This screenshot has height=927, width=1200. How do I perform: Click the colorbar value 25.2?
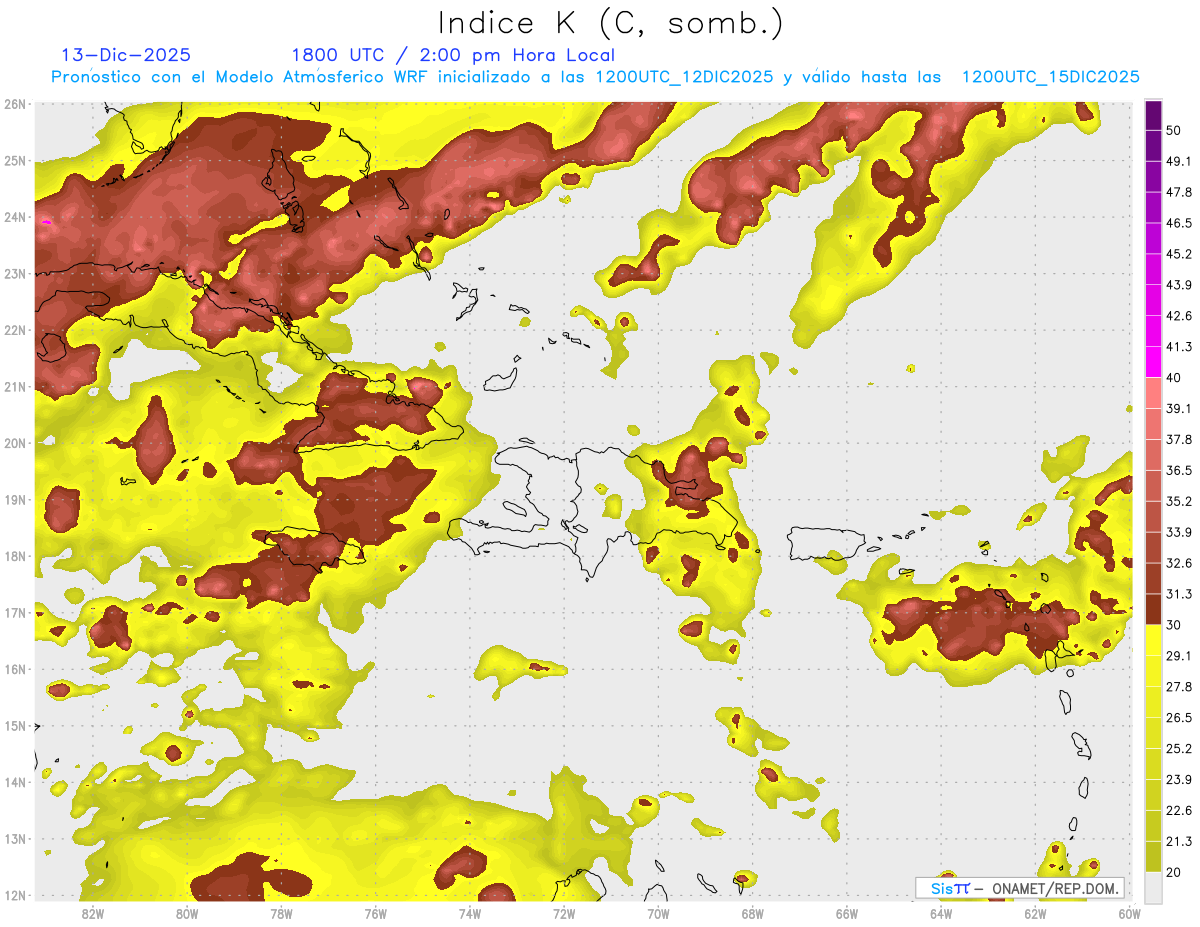tap(1179, 748)
